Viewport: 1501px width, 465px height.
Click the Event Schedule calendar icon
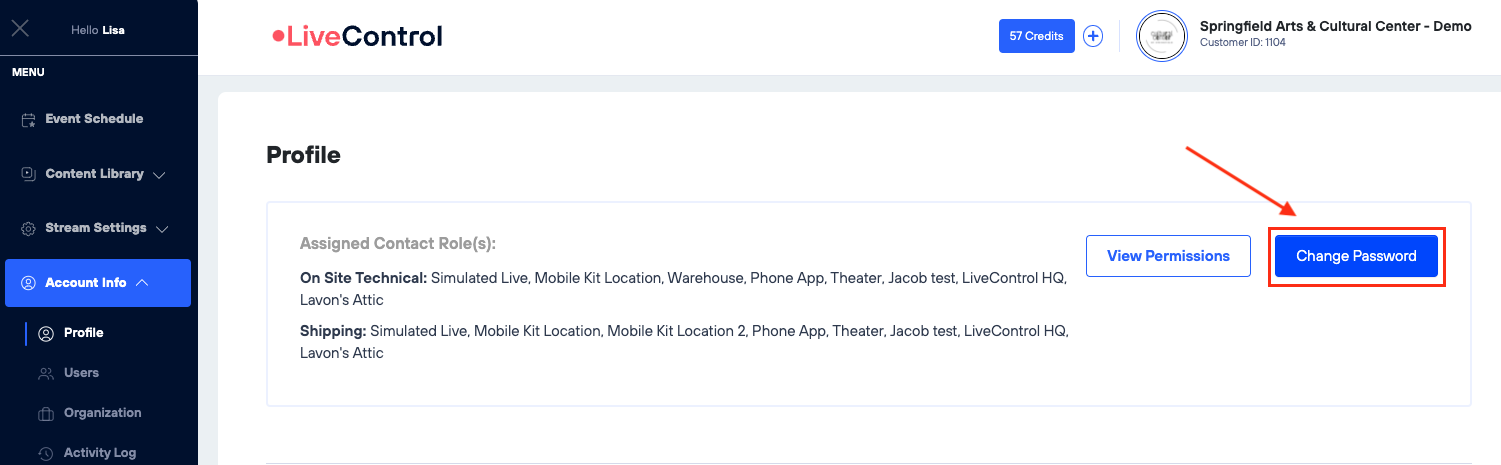click(x=29, y=119)
